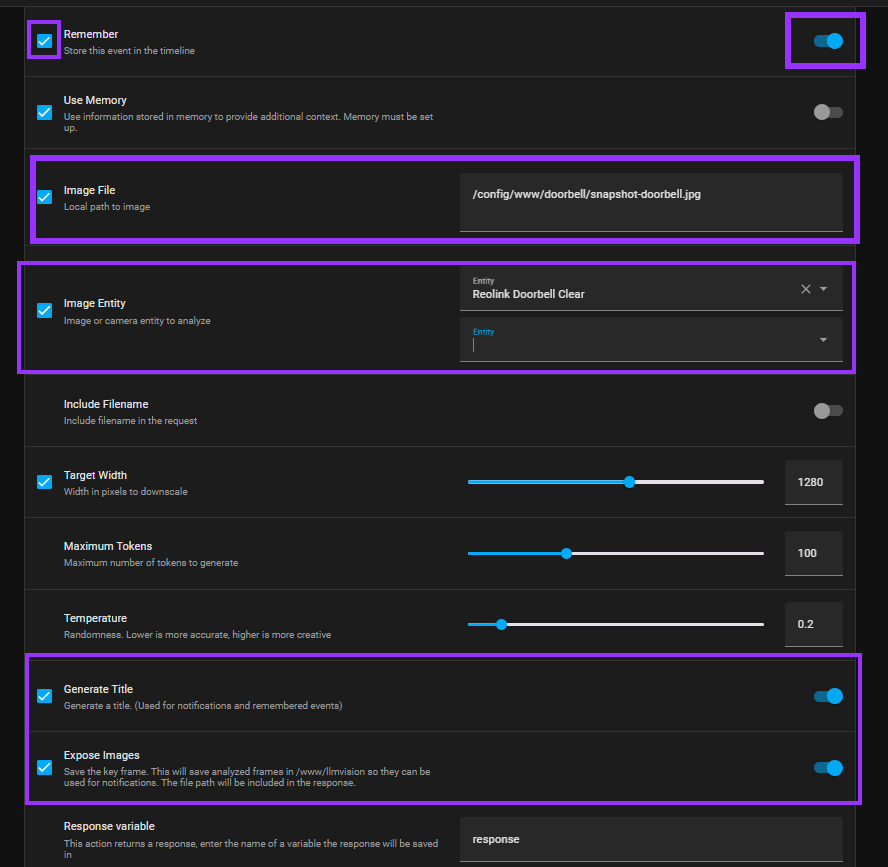Click the Temperature slider handle
Viewport: 888px width, 867px height.
pos(501,625)
